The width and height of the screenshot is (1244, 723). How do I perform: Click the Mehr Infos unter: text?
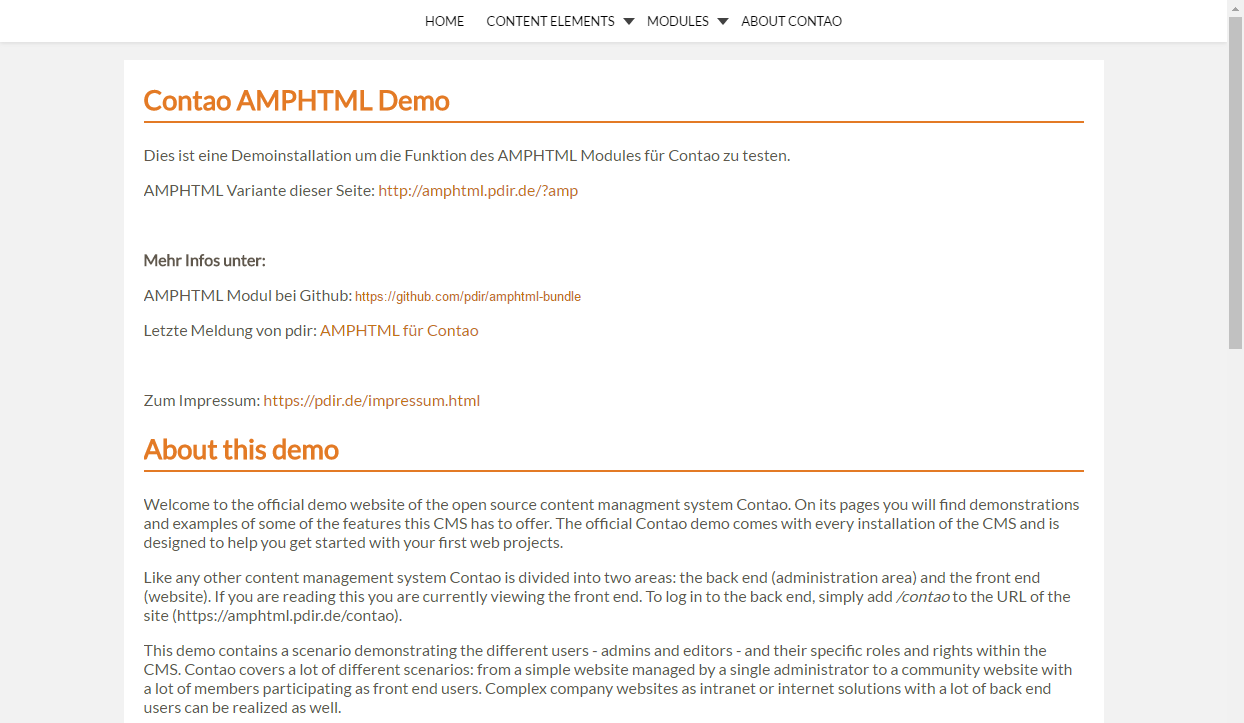205,261
